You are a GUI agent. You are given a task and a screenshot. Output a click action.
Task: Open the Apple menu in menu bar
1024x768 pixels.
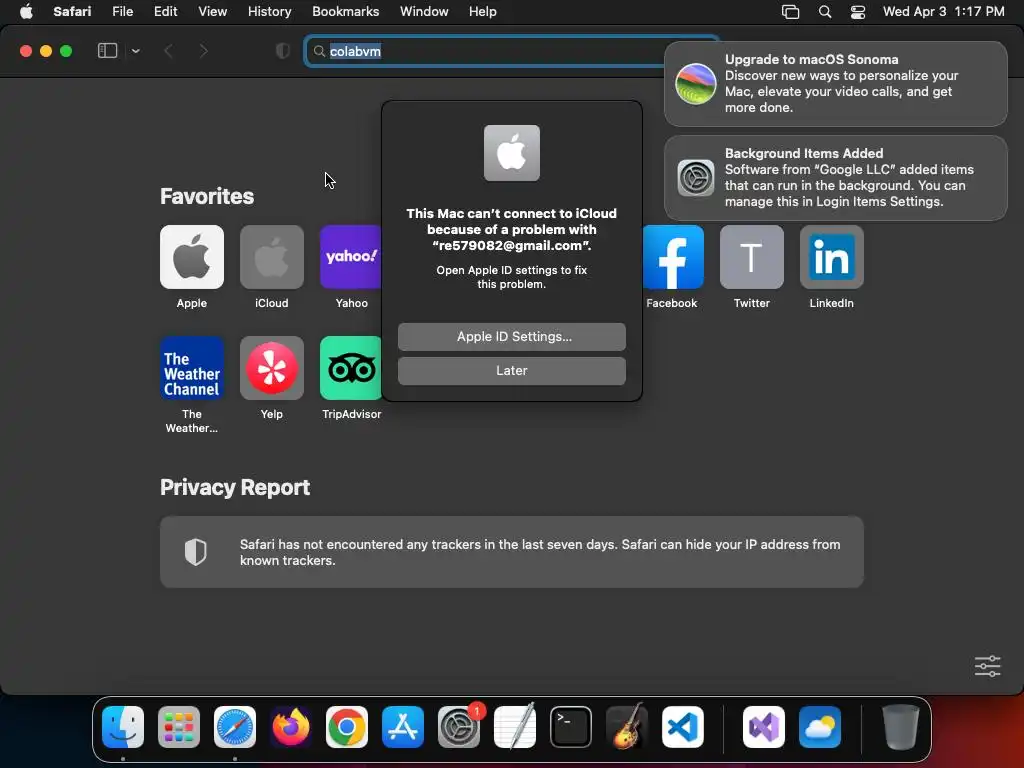pos(26,12)
